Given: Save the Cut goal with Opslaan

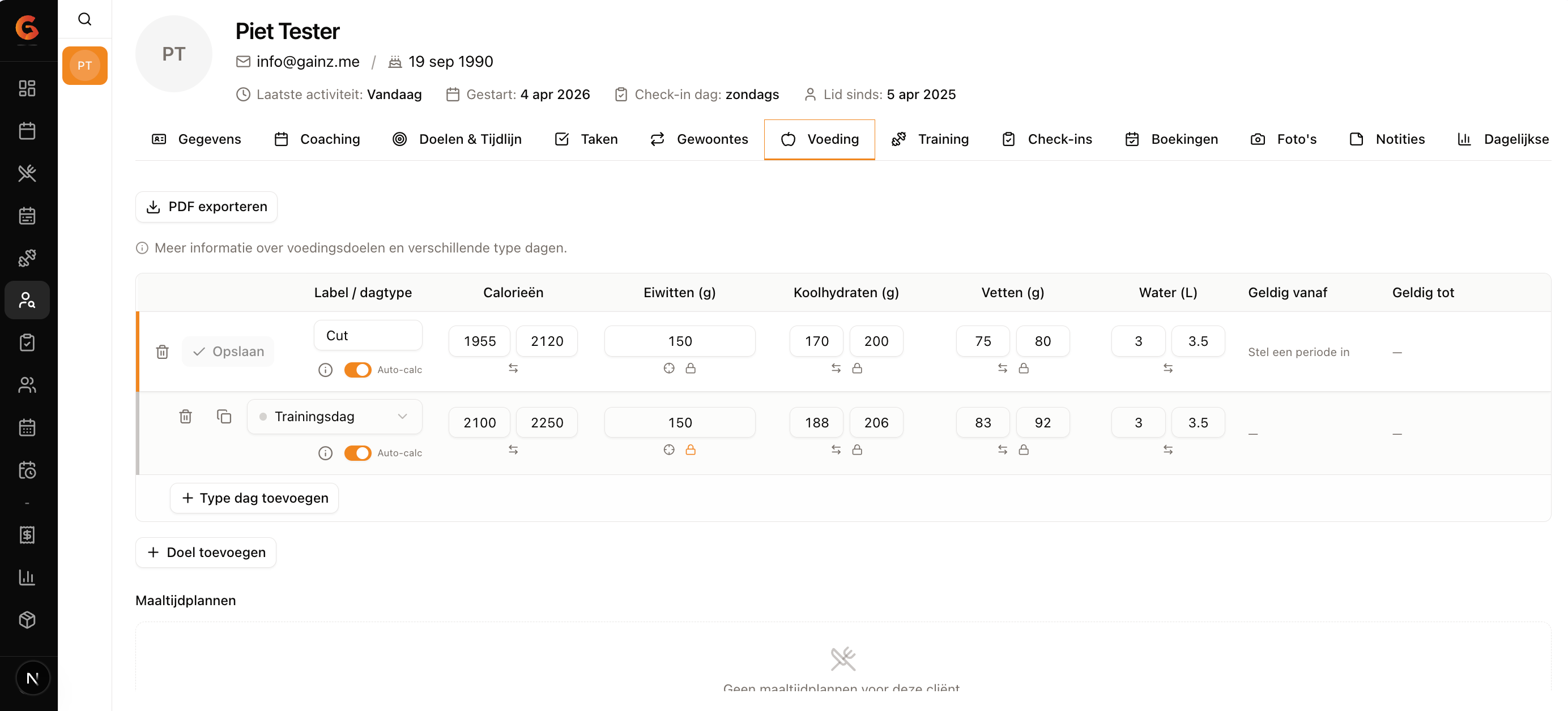Looking at the screenshot, I should [228, 352].
